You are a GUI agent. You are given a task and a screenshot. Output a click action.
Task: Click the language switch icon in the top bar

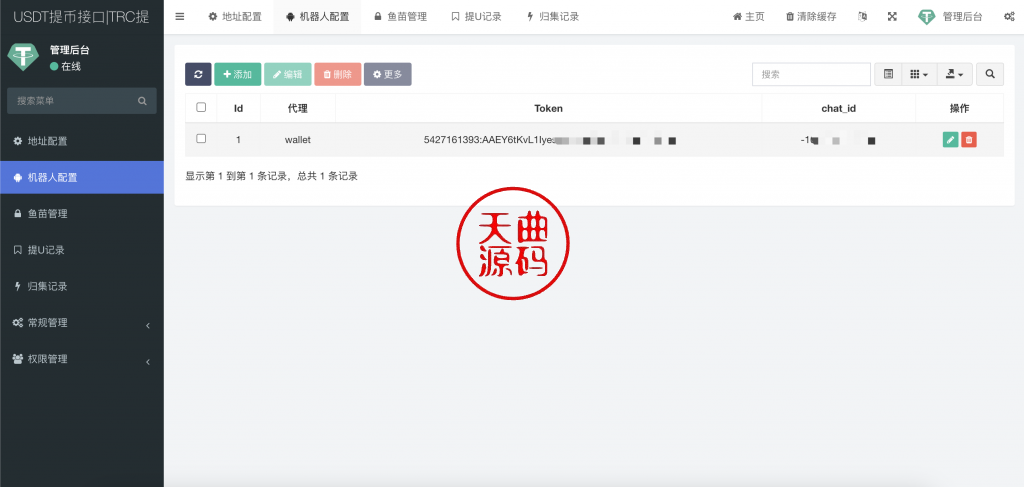863,17
